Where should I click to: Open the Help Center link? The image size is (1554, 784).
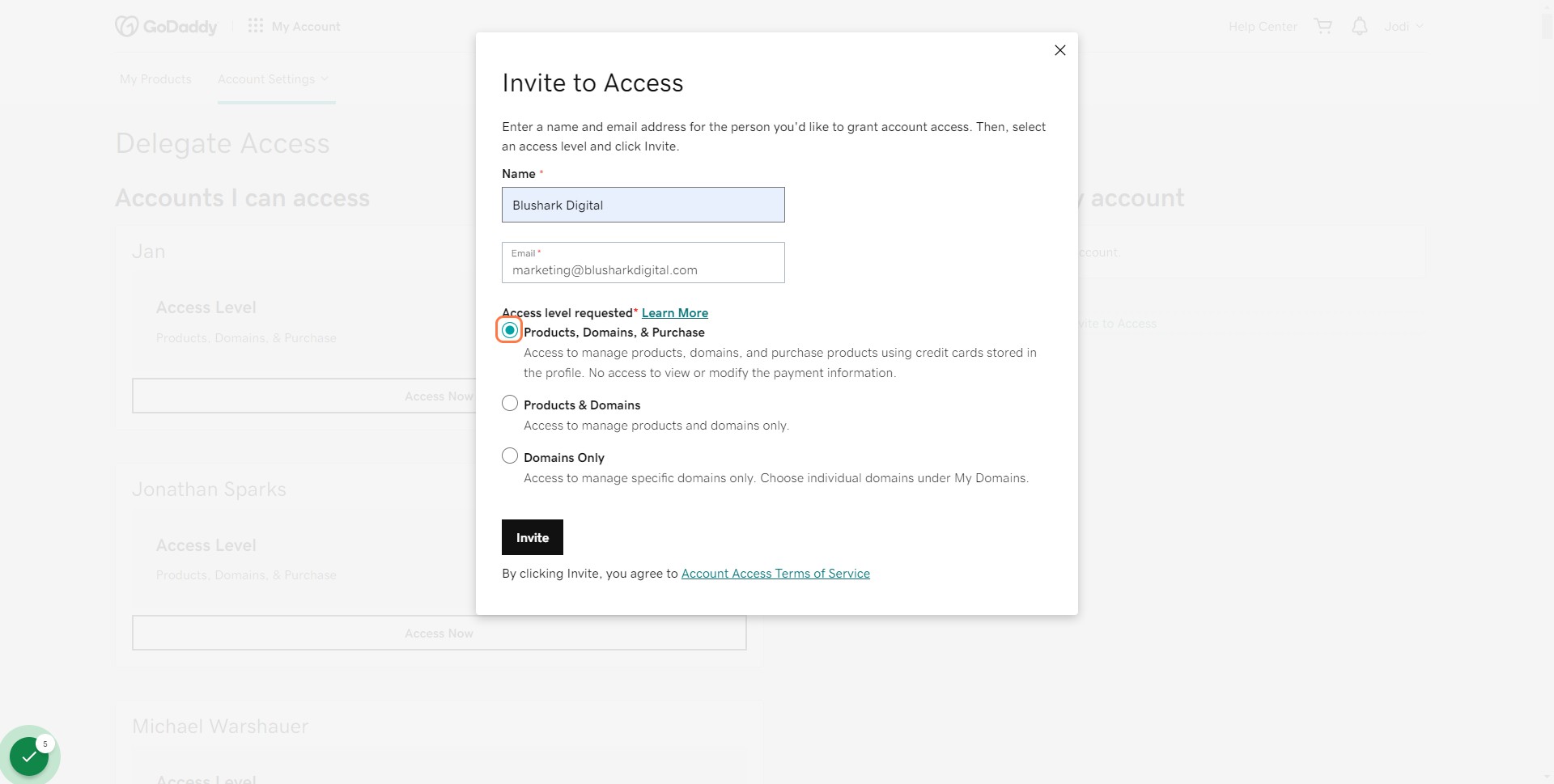pyautogui.click(x=1263, y=27)
